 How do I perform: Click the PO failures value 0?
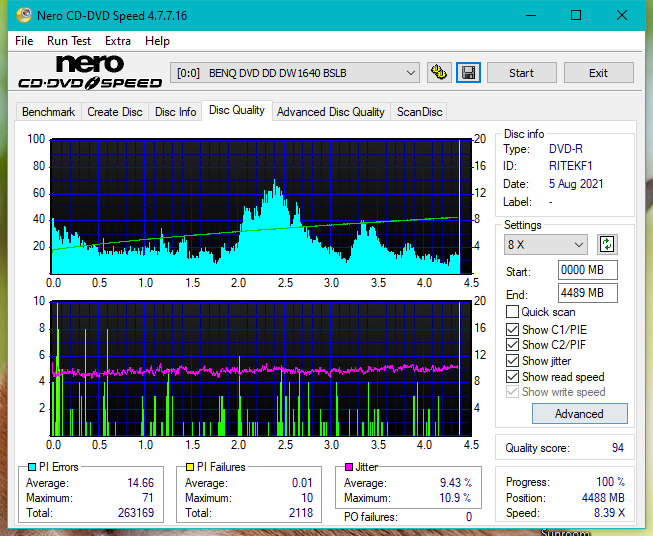(x=469, y=517)
